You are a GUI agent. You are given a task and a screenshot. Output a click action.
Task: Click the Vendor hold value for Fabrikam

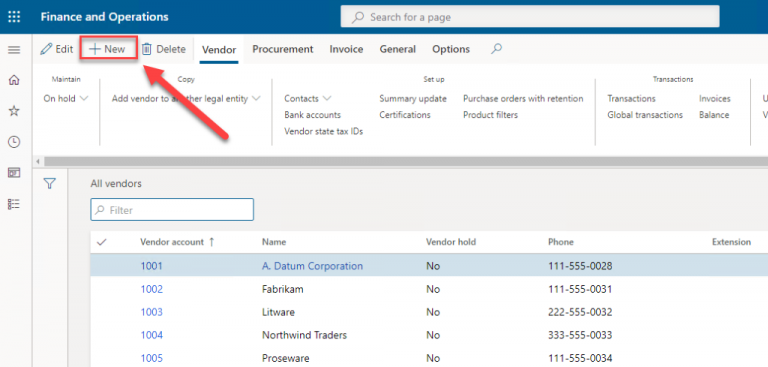433,289
